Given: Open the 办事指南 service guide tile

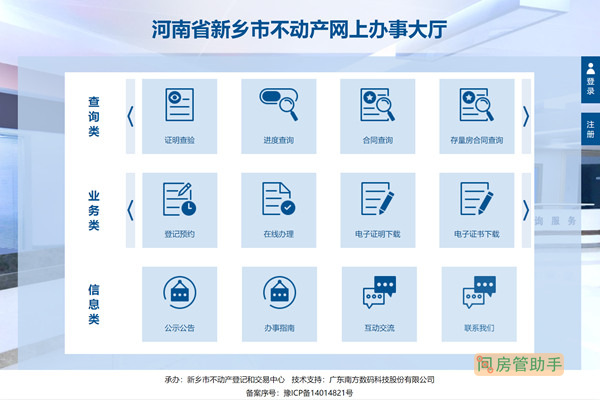Looking at the screenshot, I should click(x=279, y=304).
